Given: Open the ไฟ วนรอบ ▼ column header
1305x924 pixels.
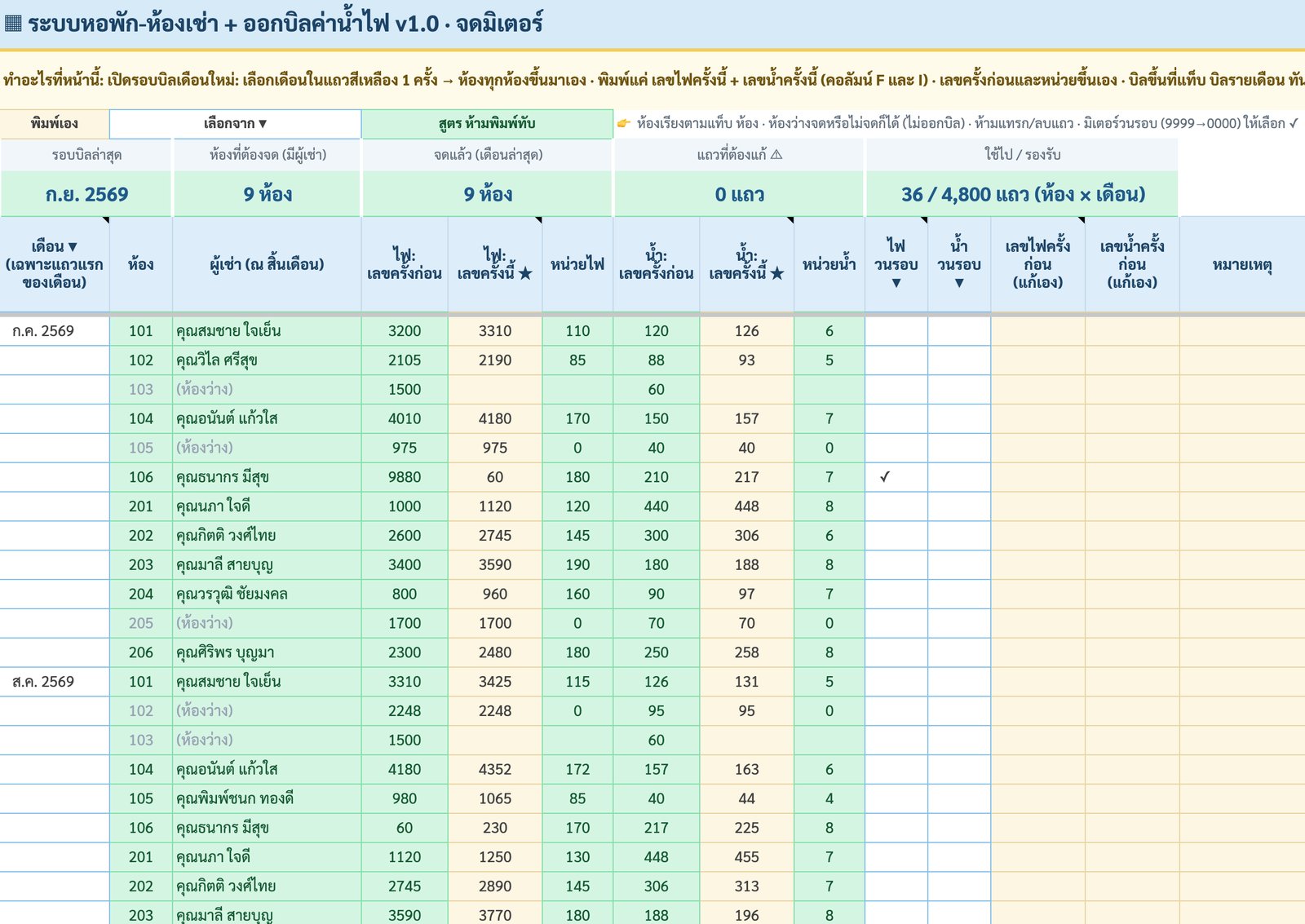Looking at the screenshot, I should point(896,264).
